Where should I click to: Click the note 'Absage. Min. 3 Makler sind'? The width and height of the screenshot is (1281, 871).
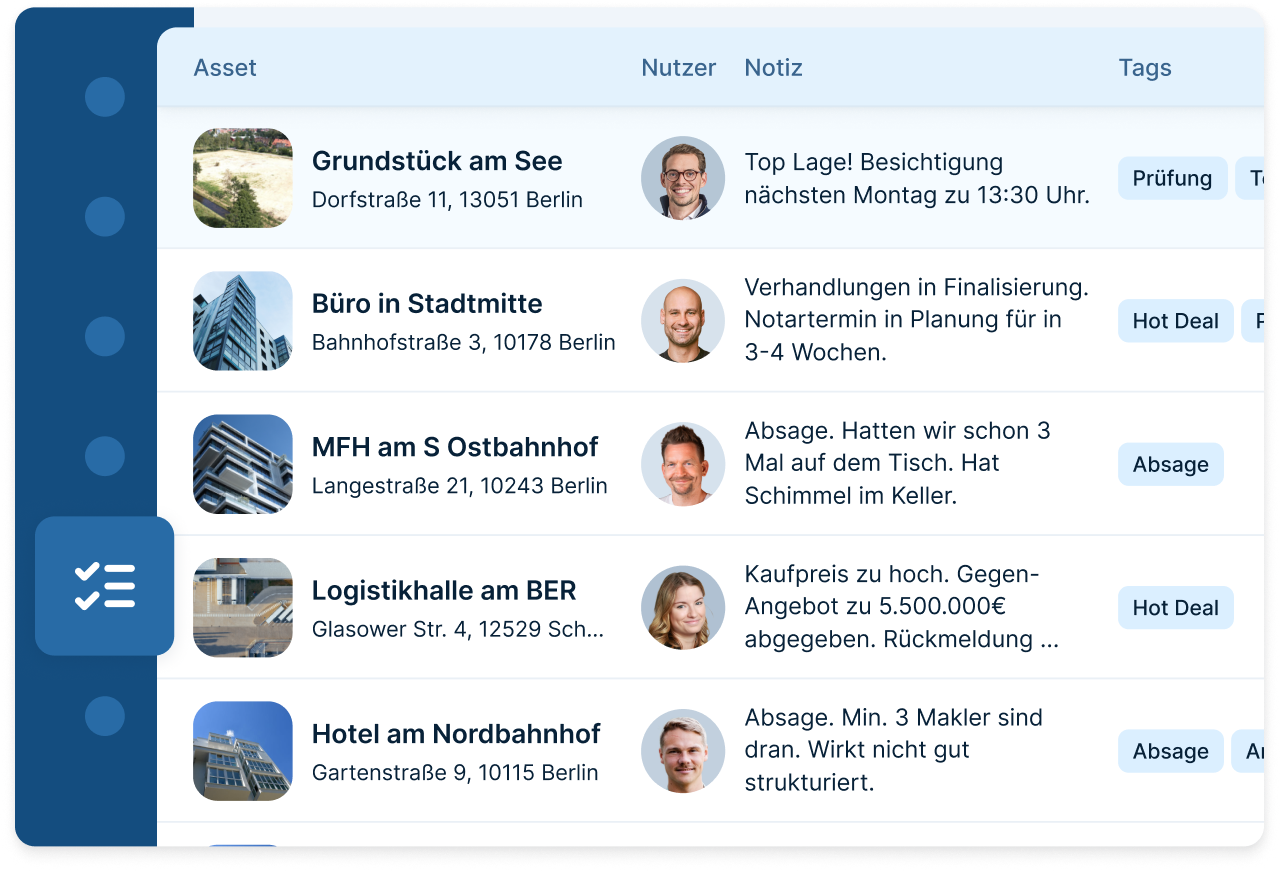click(893, 750)
